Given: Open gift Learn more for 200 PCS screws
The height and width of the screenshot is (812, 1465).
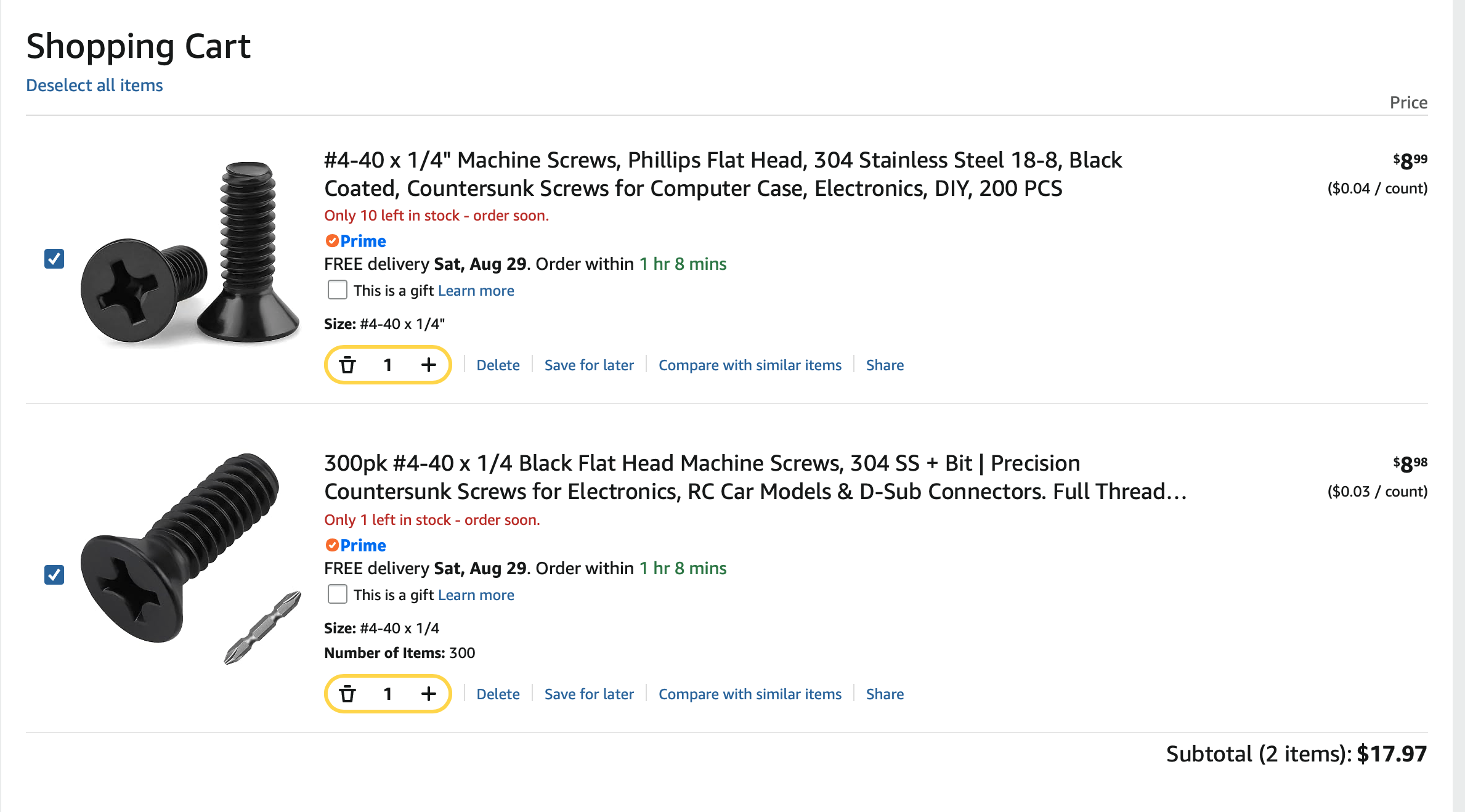Looking at the screenshot, I should (x=476, y=290).
